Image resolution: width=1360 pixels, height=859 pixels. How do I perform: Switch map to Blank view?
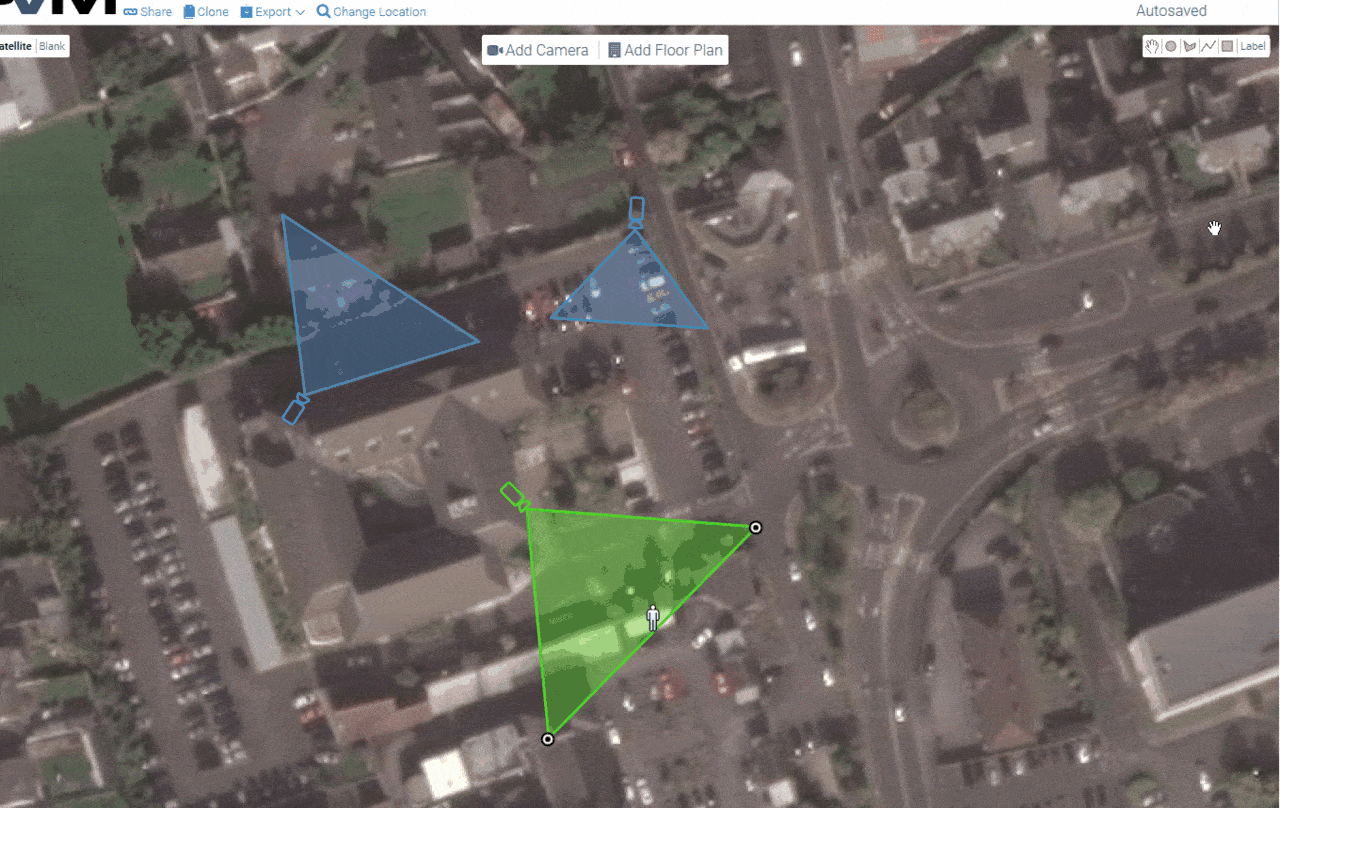[52, 46]
